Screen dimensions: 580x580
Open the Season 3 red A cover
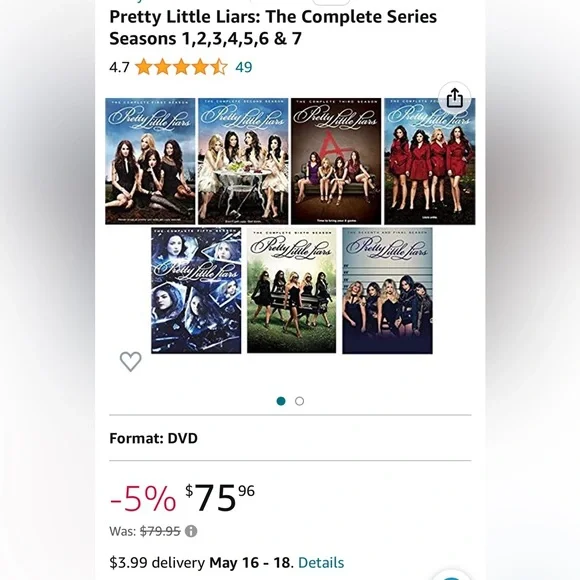[x=336, y=161]
